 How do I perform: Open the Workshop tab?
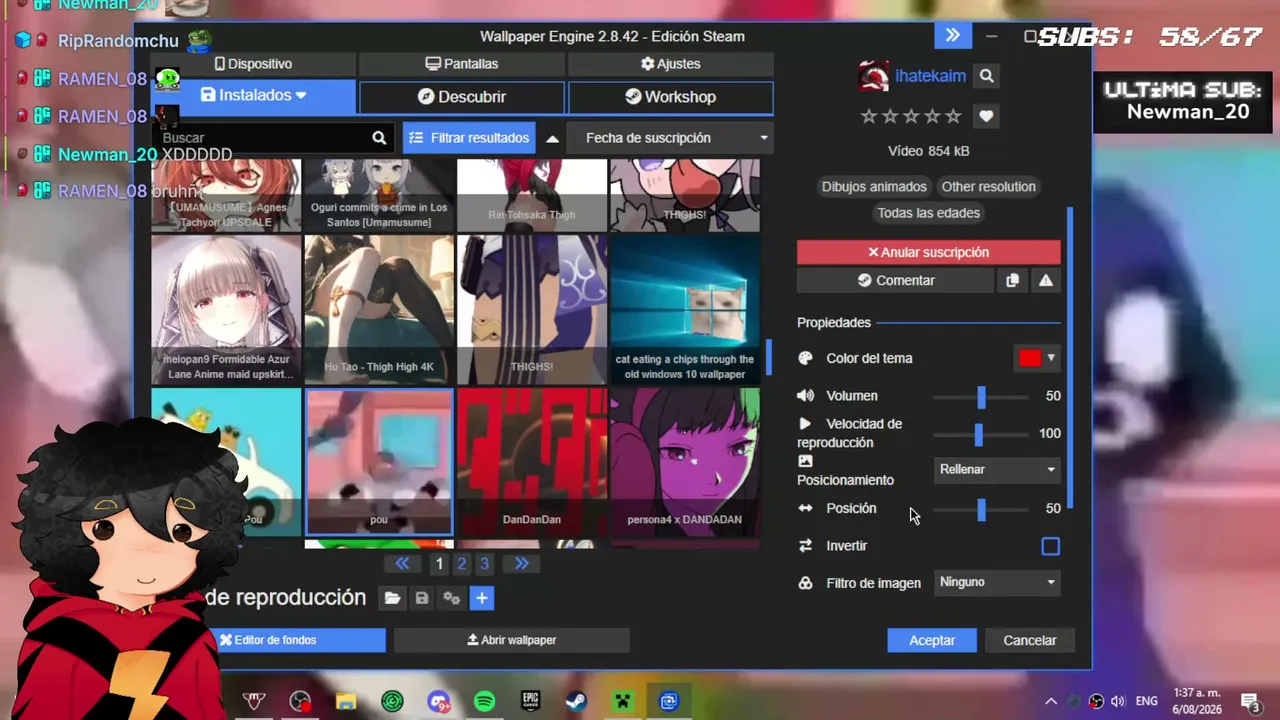(x=671, y=97)
